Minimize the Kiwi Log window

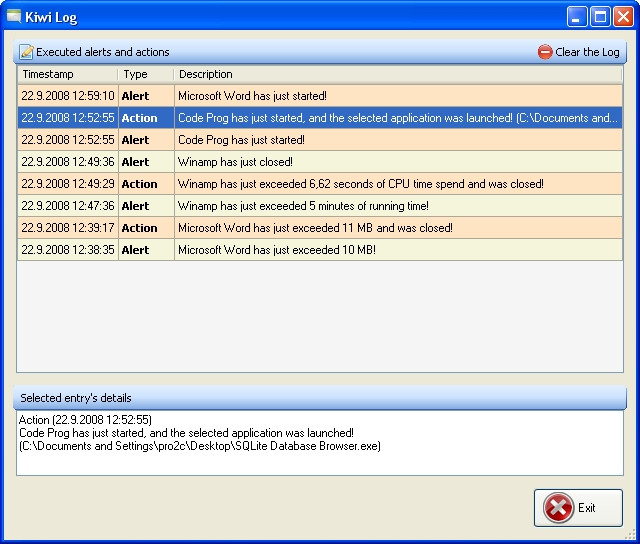pos(577,17)
